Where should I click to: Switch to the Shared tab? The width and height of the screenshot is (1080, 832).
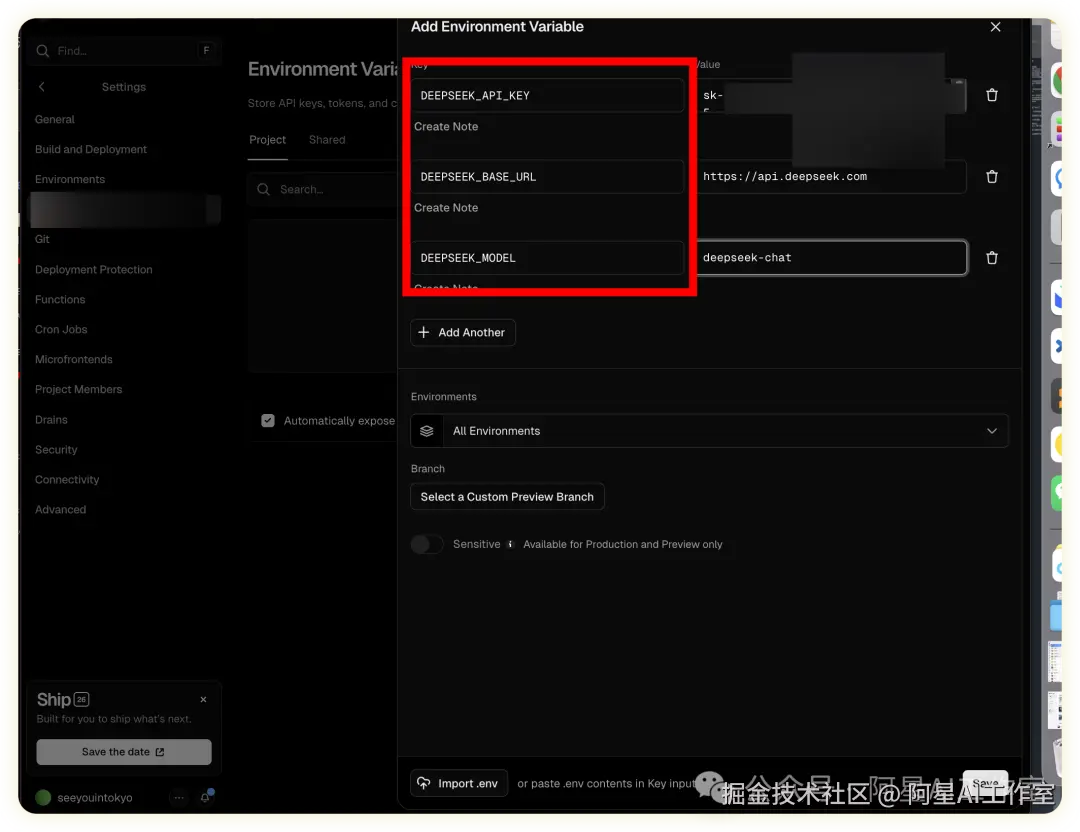coord(327,140)
